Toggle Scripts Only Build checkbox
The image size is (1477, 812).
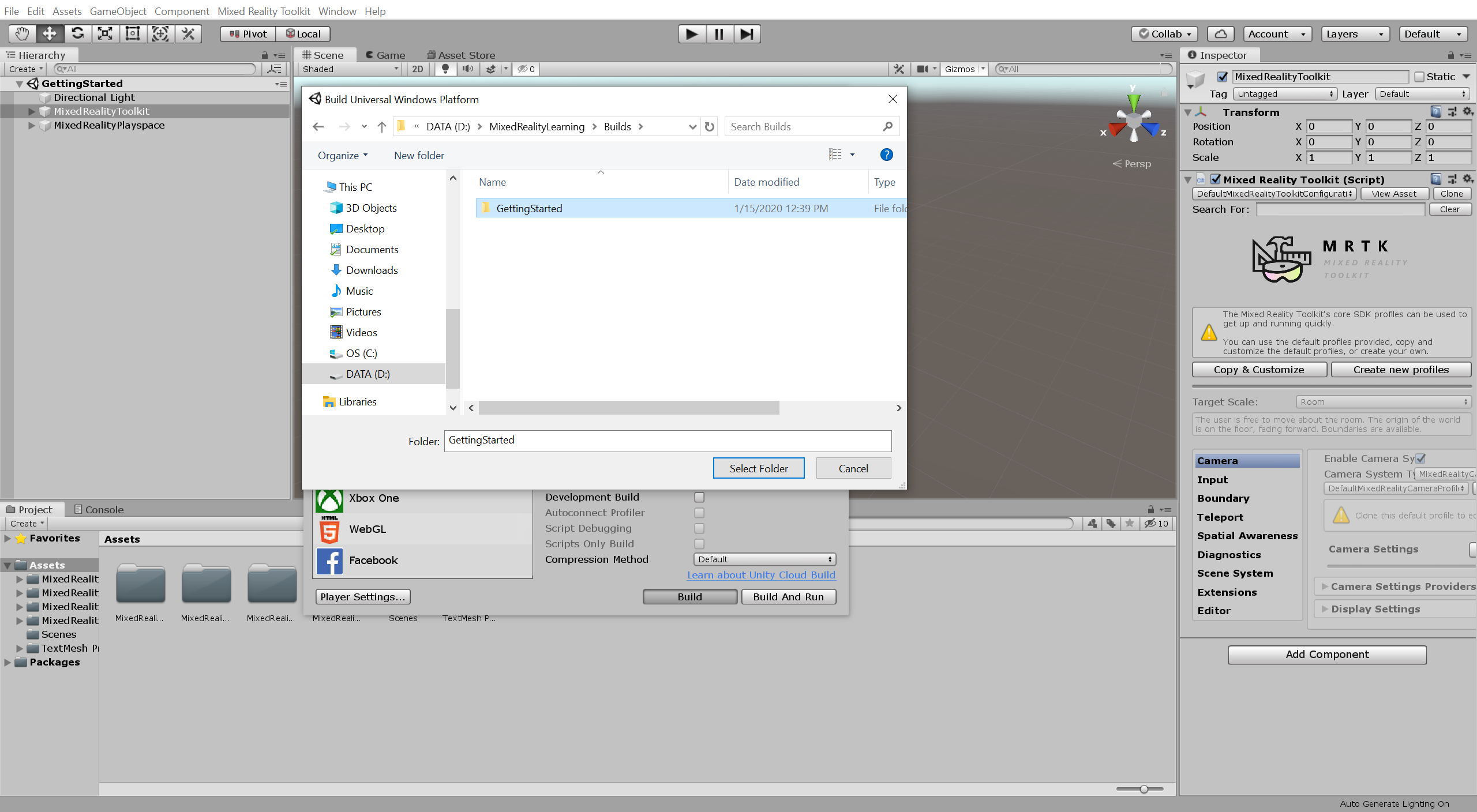click(x=699, y=544)
